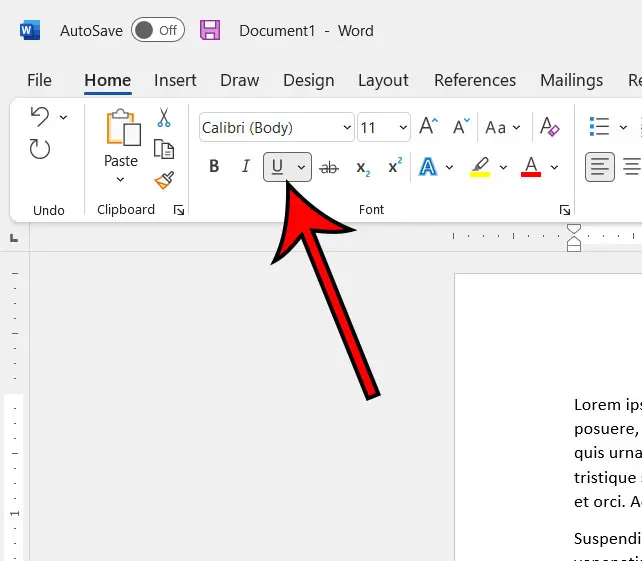Image resolution: width=642 pixels, height=561 pixels.
Task: Apply Text Effects with the blue outlined A
Action: (428, 167)
